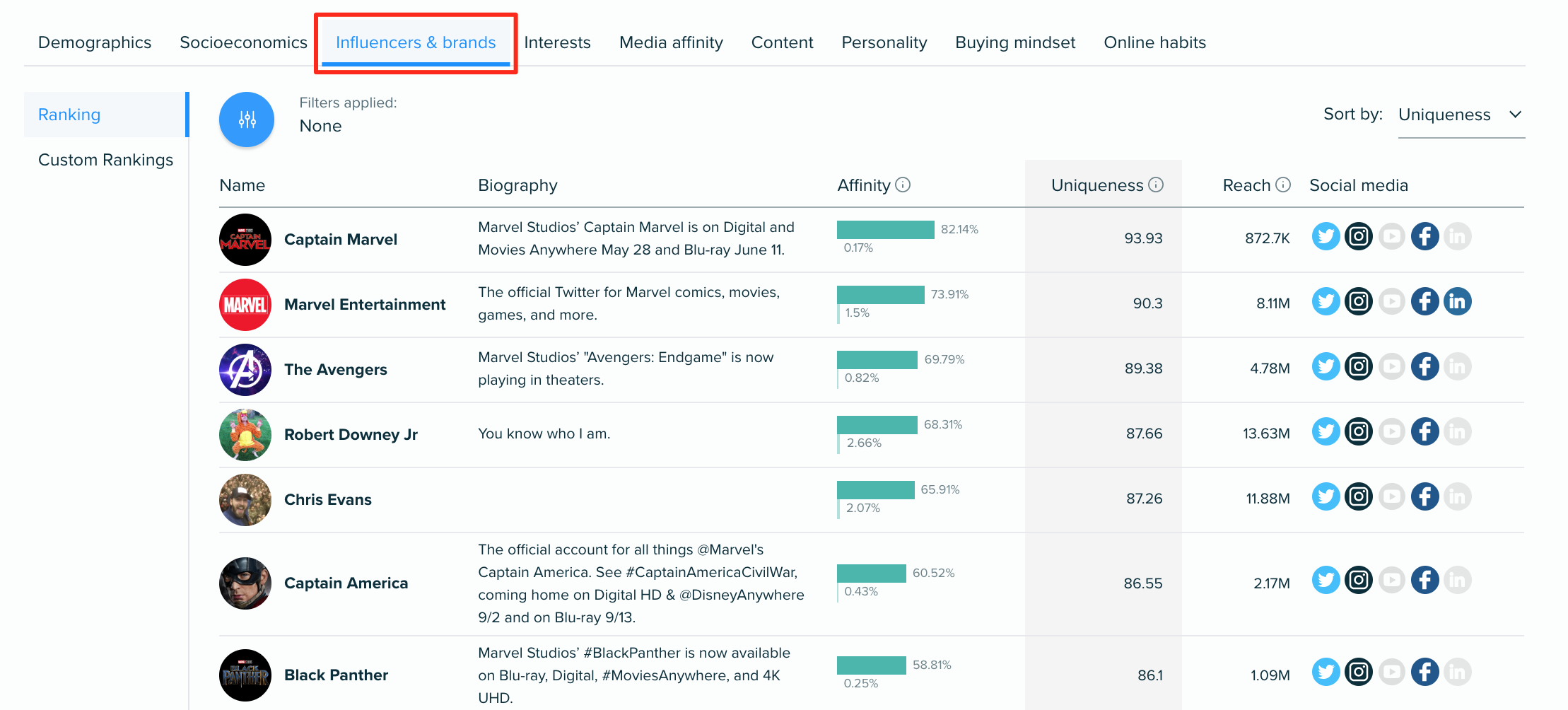
Task: Click the Robert Downey Jr avatar
Action: [x=245, y=435]
